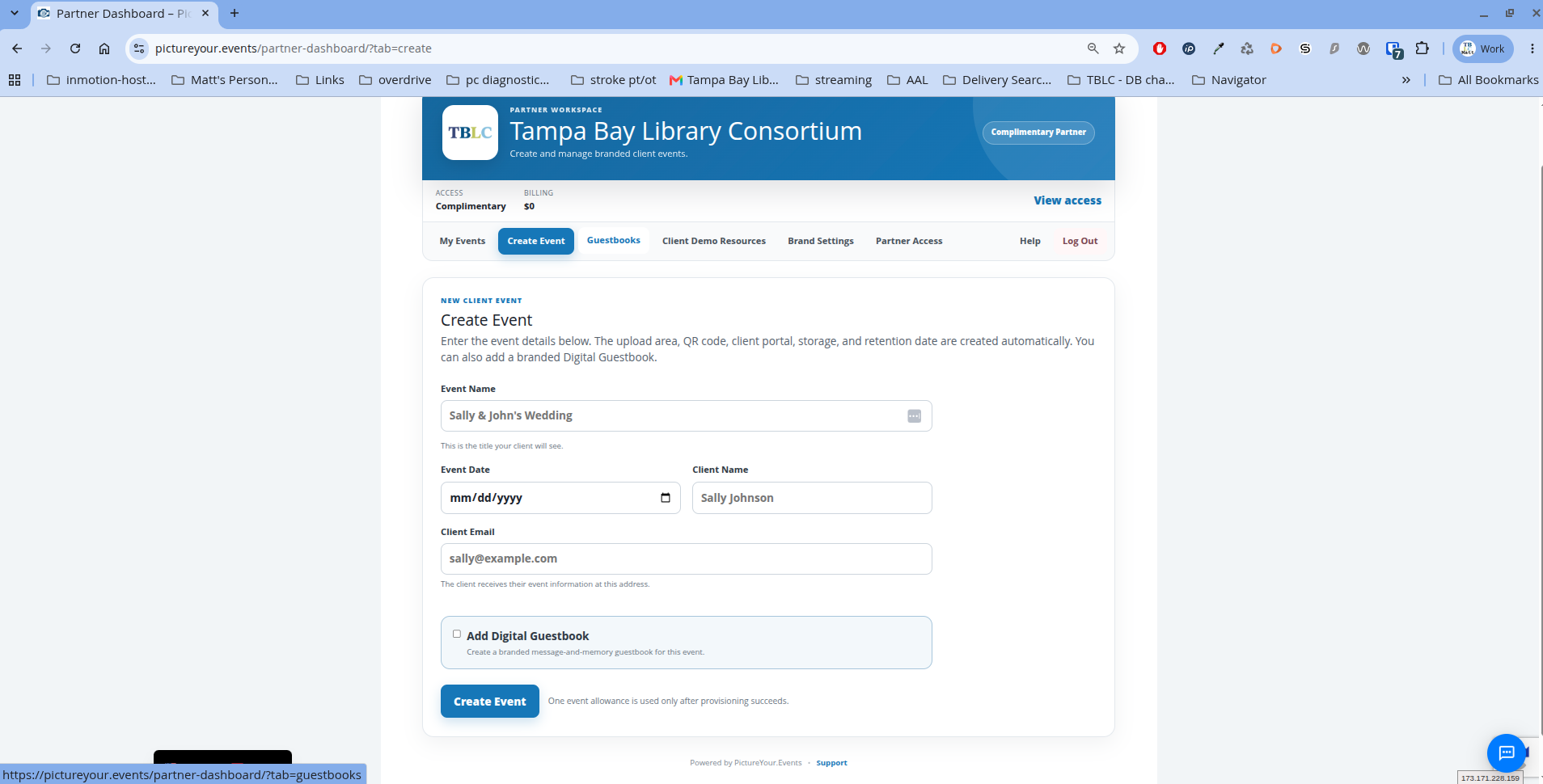Click the View access link

[x=1067, y=200]
